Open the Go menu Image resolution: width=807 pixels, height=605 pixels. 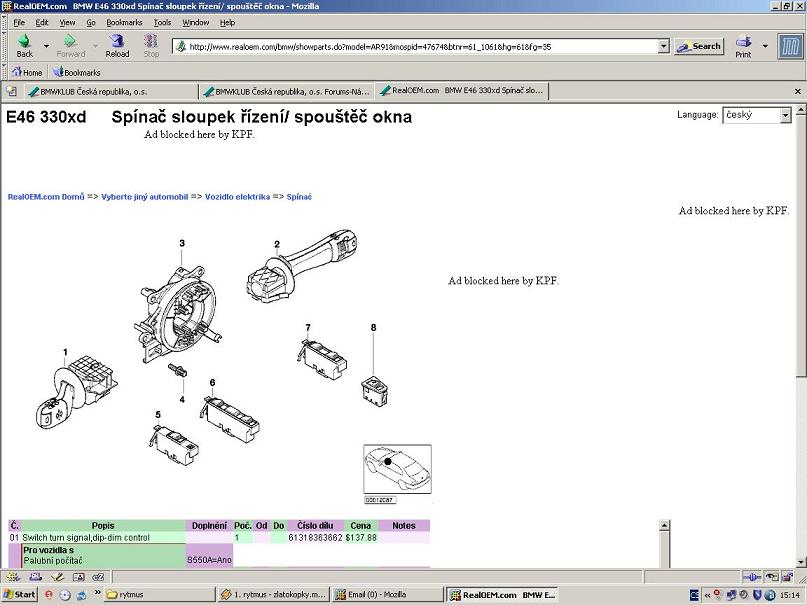point(91,23)
